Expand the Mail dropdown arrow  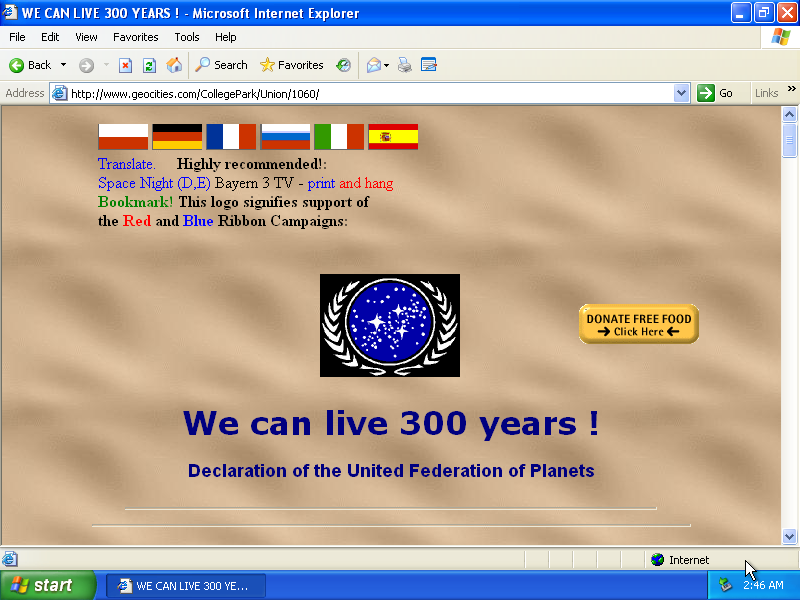click(x=386, y=65)
